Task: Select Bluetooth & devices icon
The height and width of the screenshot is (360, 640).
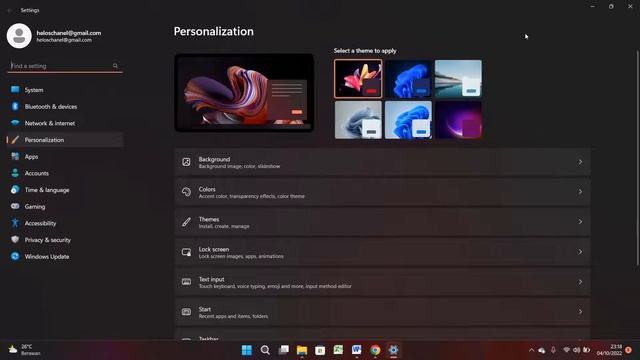Action: coord(15,106)
